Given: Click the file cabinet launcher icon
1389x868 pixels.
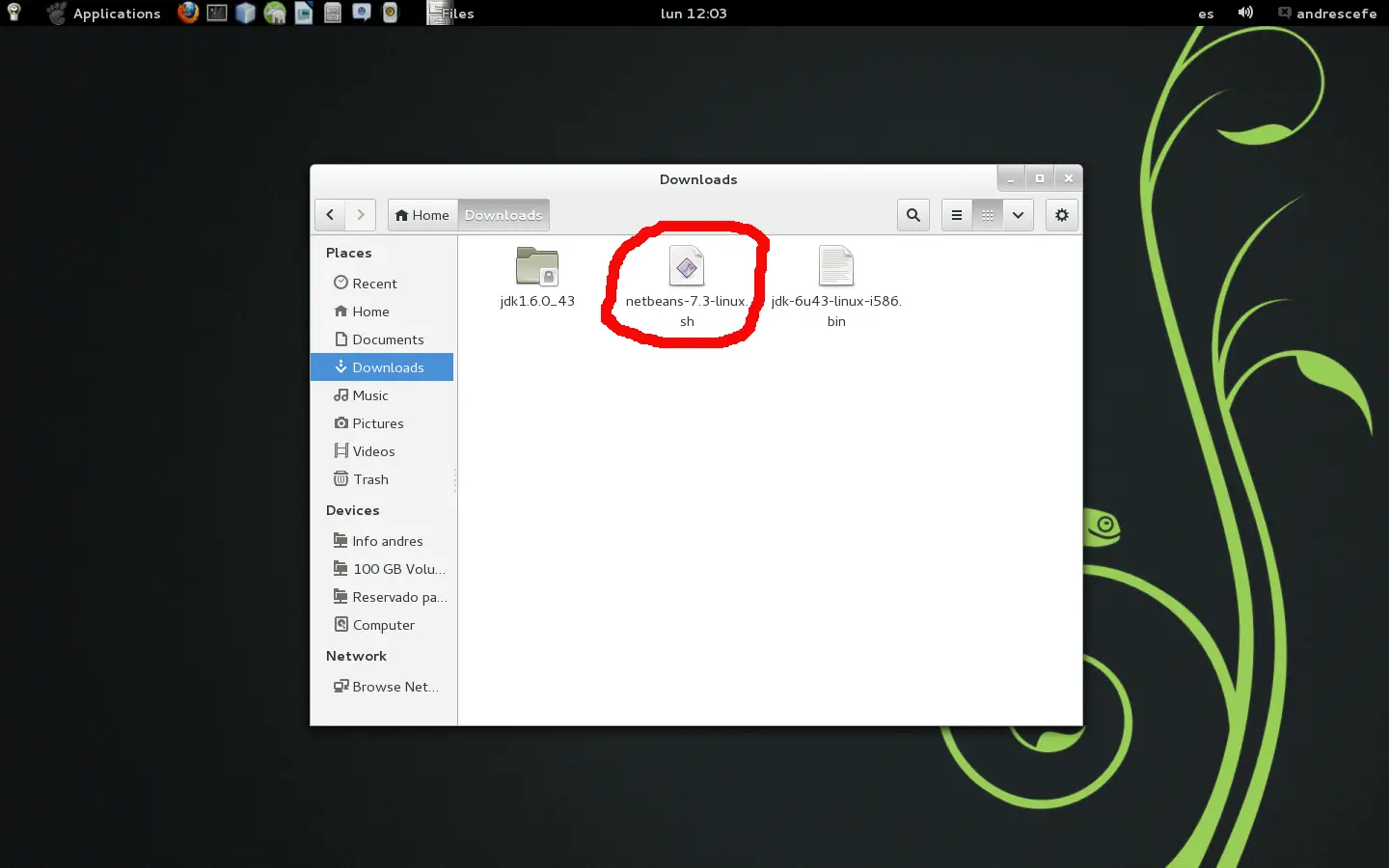Looking at the screenshot, I should click(x=333, y=13).
